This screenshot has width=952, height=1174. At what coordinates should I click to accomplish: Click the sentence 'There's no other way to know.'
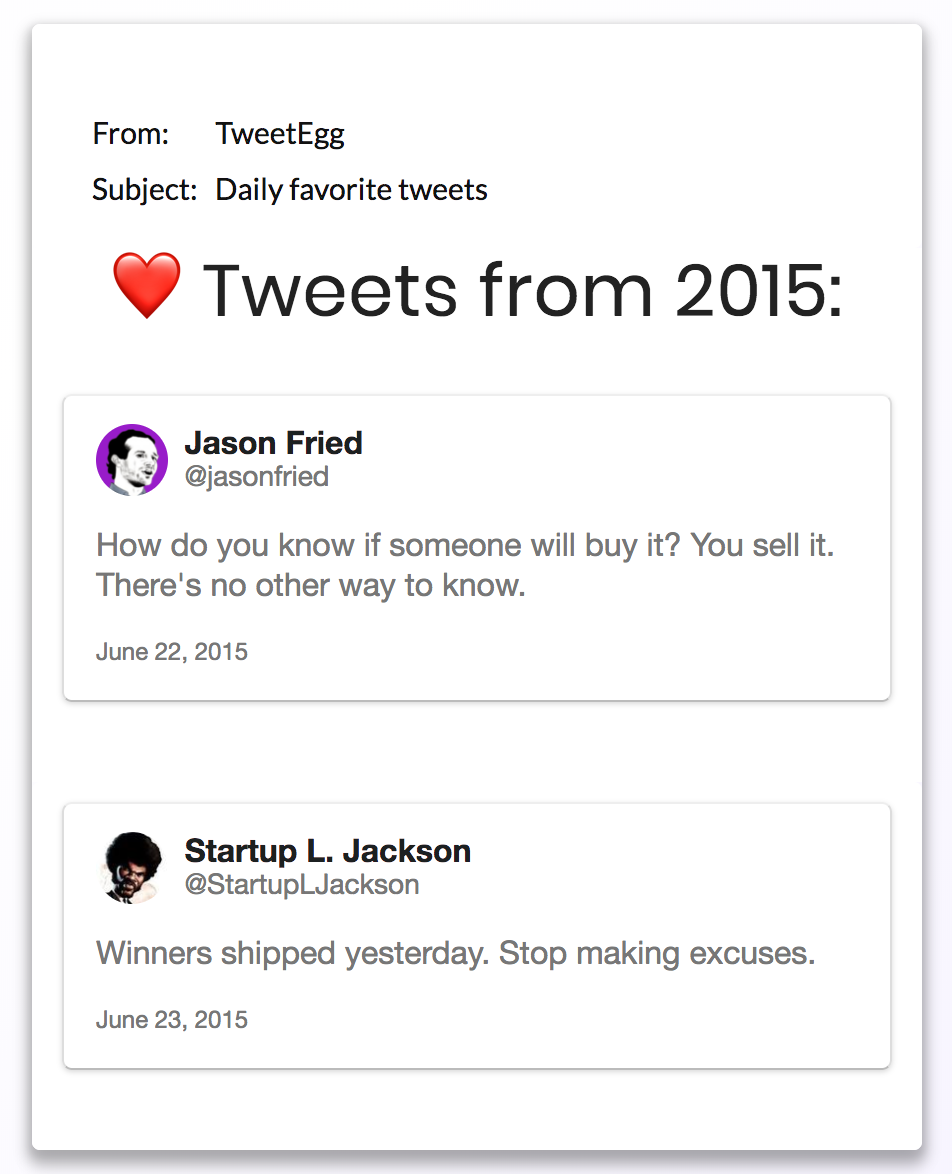pos(310,586)
